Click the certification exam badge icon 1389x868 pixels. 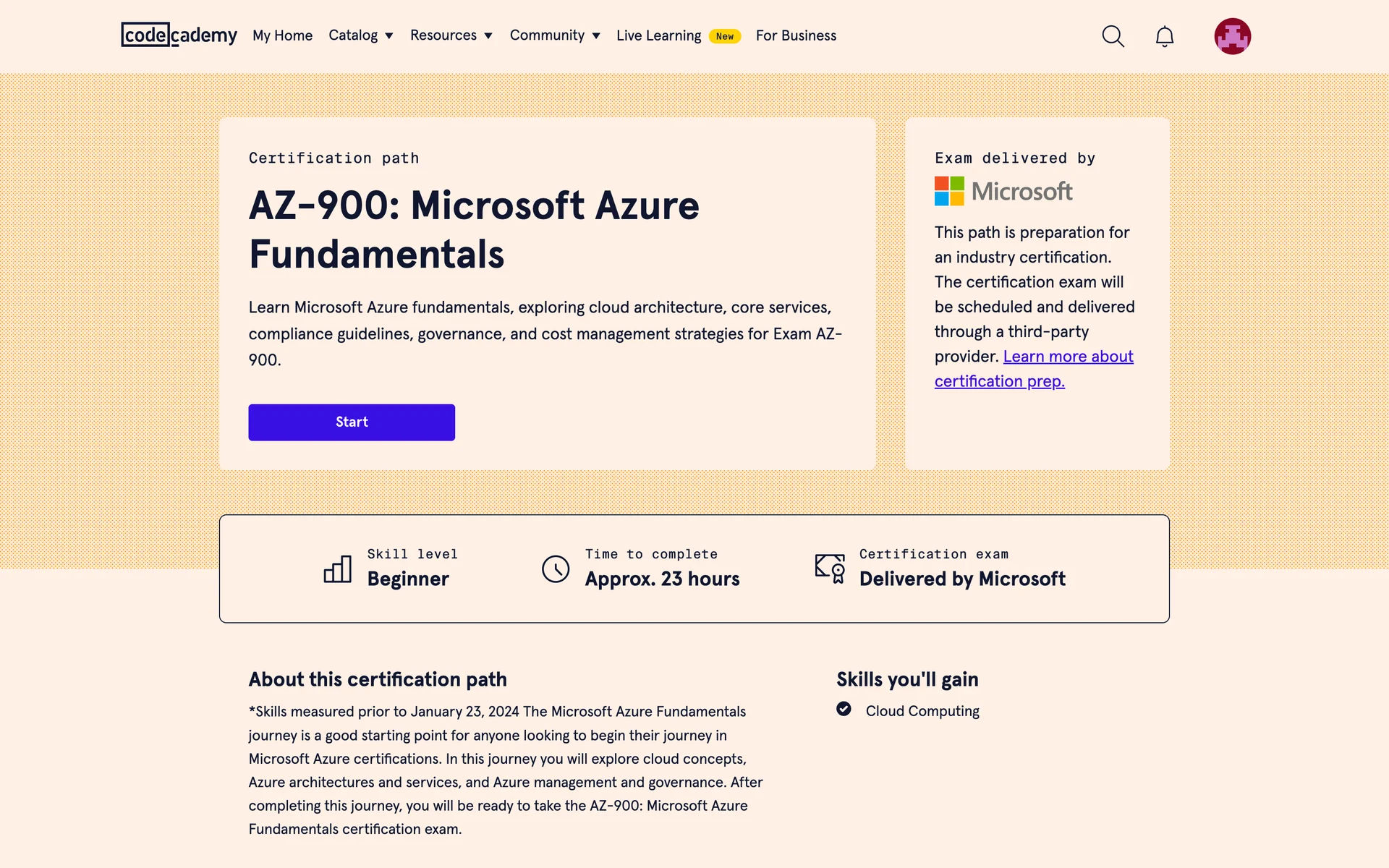click(x=830, y=569)
